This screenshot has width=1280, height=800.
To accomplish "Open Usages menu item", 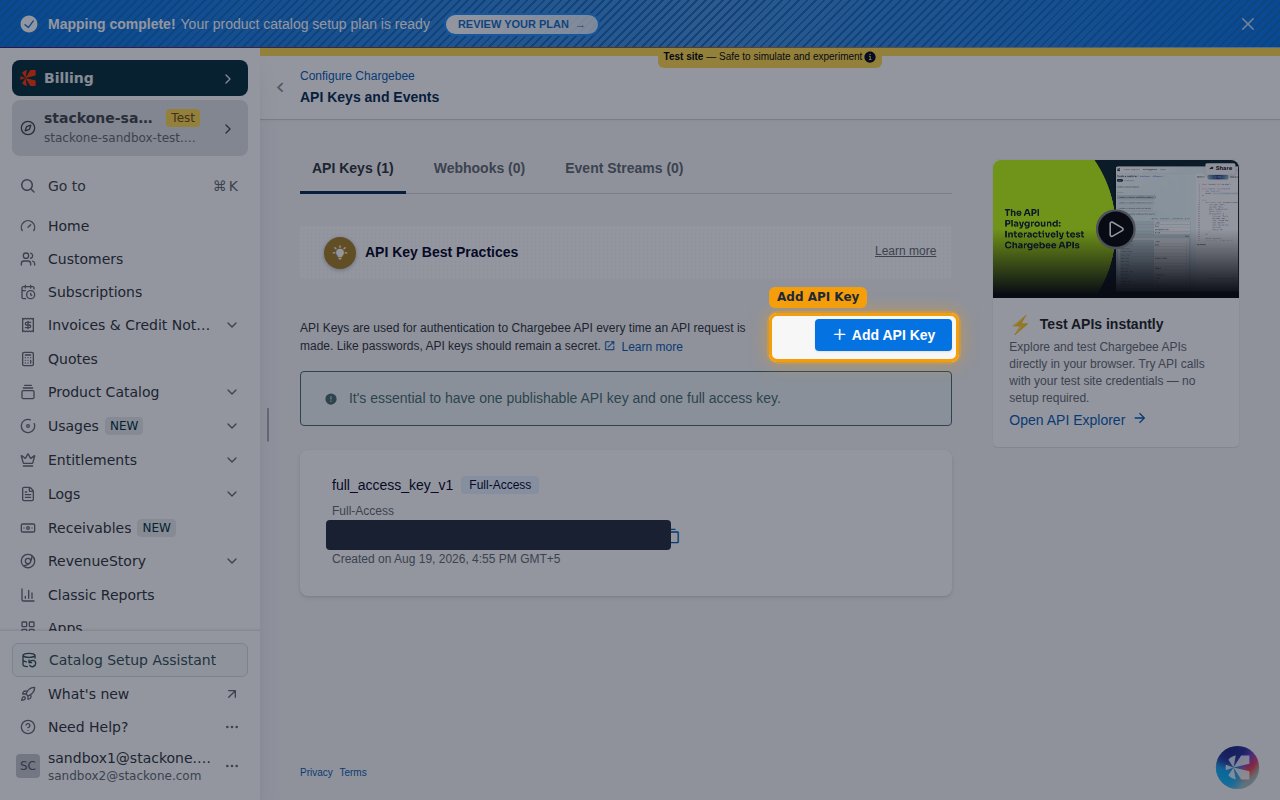I will [x=73, y=426].
